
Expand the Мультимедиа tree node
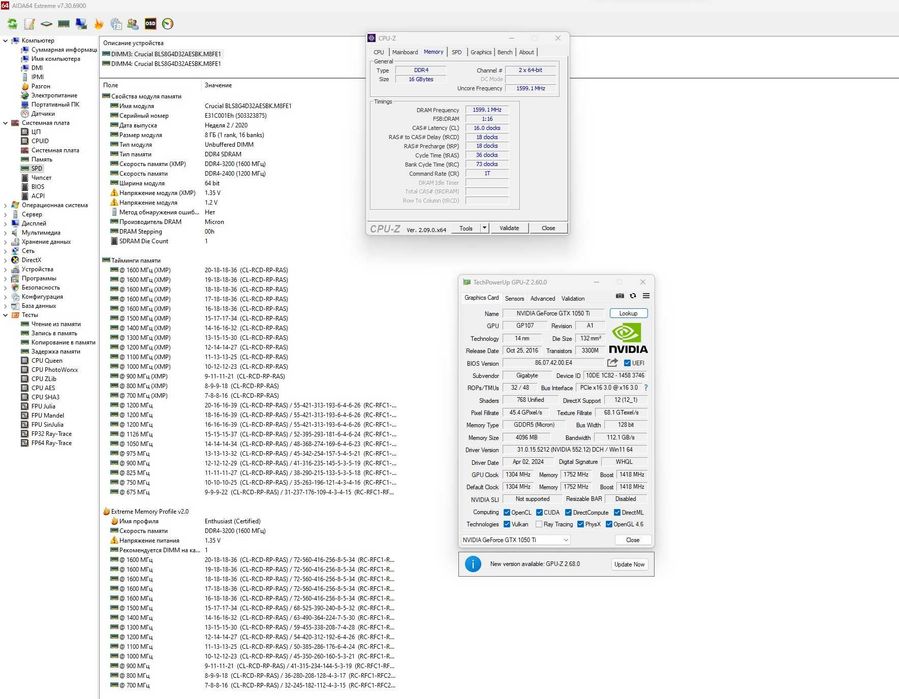click(5, 233)
